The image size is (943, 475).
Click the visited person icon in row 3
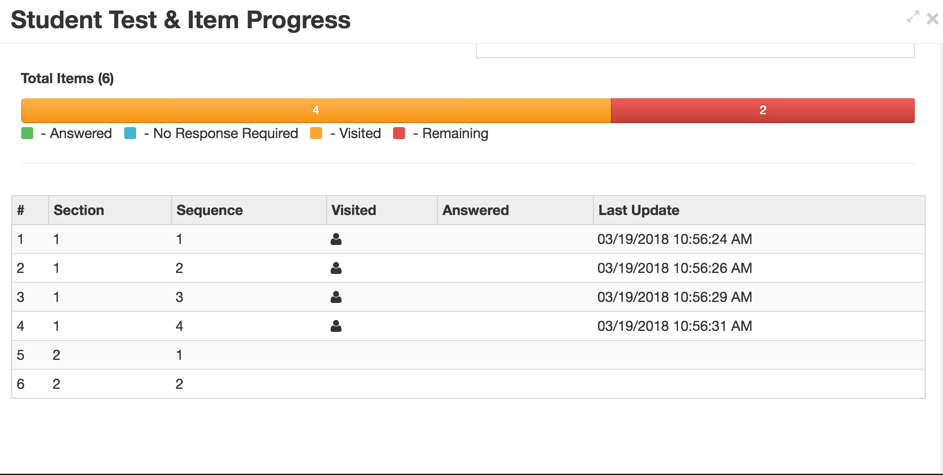336,298
